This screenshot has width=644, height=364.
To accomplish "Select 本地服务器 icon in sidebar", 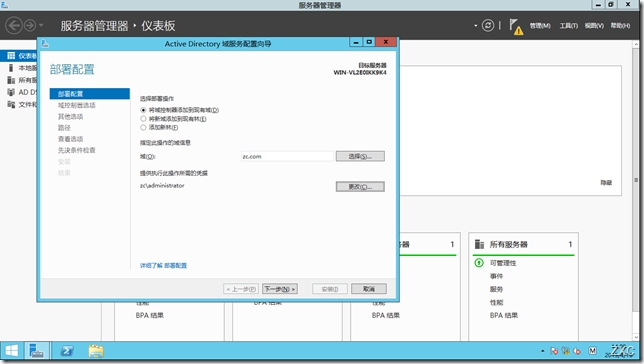I will pos(11,68).
